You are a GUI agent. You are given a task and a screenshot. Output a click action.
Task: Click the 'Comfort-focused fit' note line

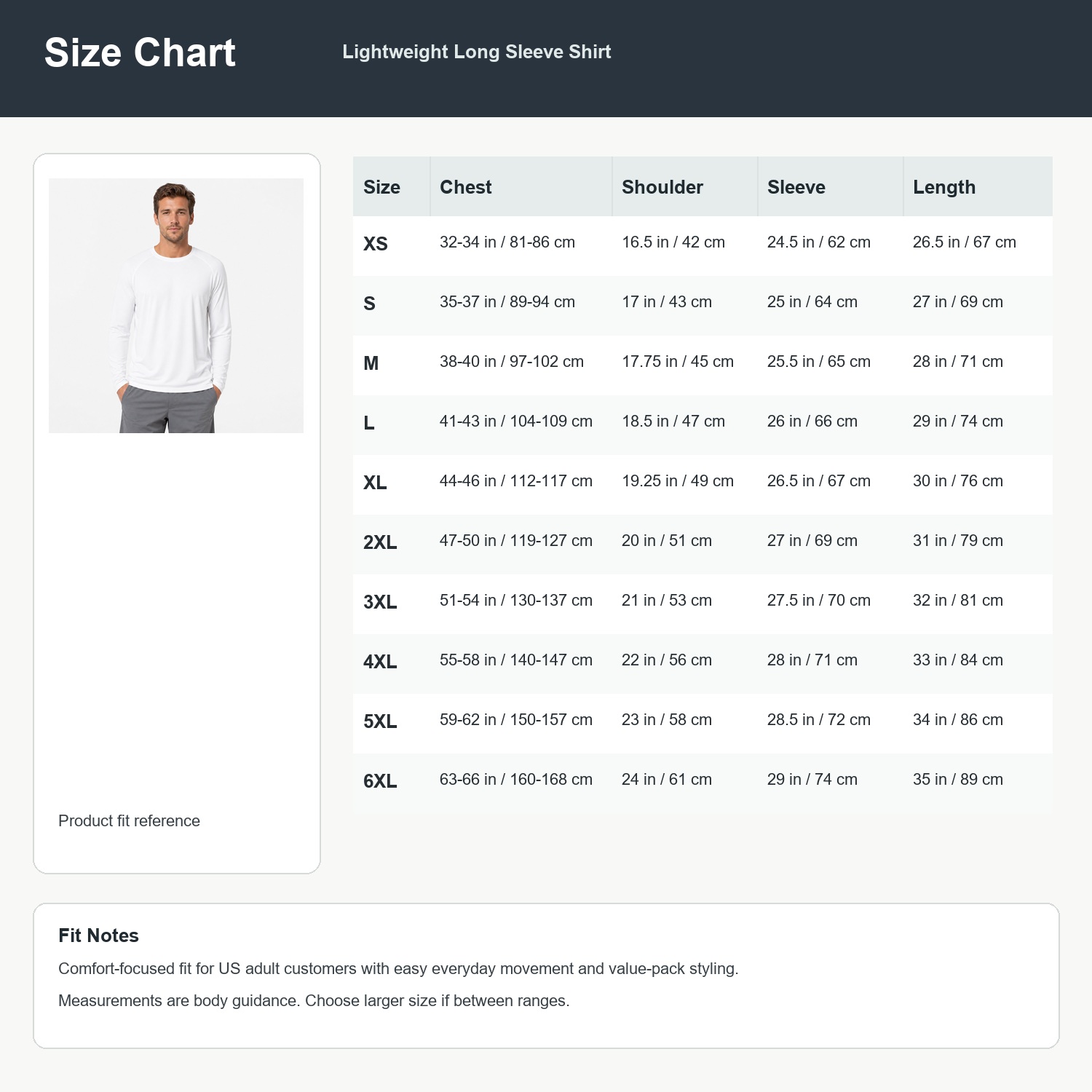[398, 969]
